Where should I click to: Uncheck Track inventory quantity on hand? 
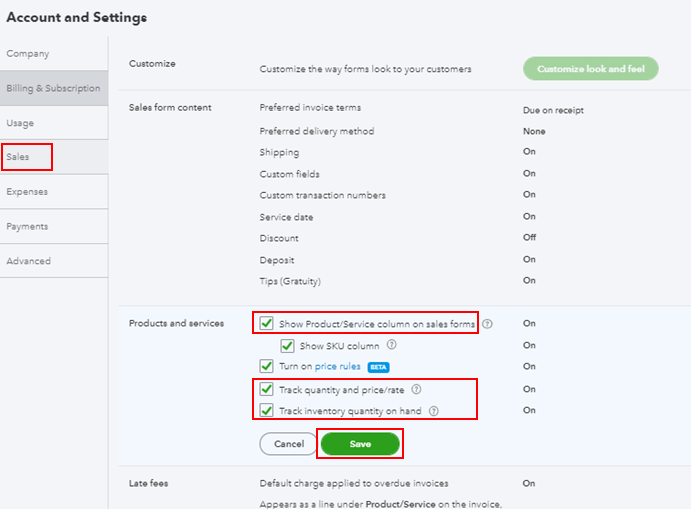(266, 411)
